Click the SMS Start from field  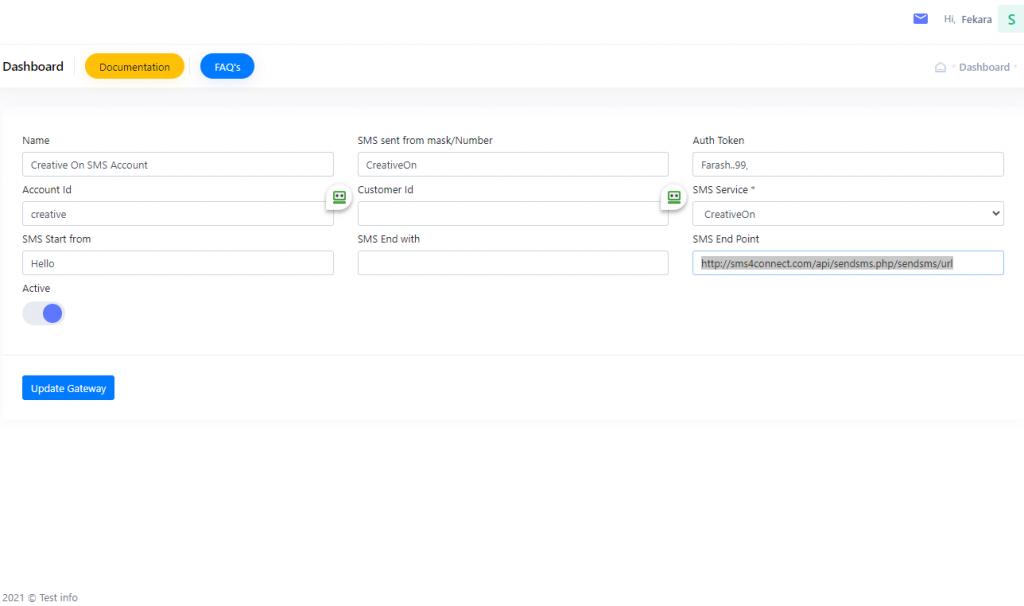click(x=177, y=263)
